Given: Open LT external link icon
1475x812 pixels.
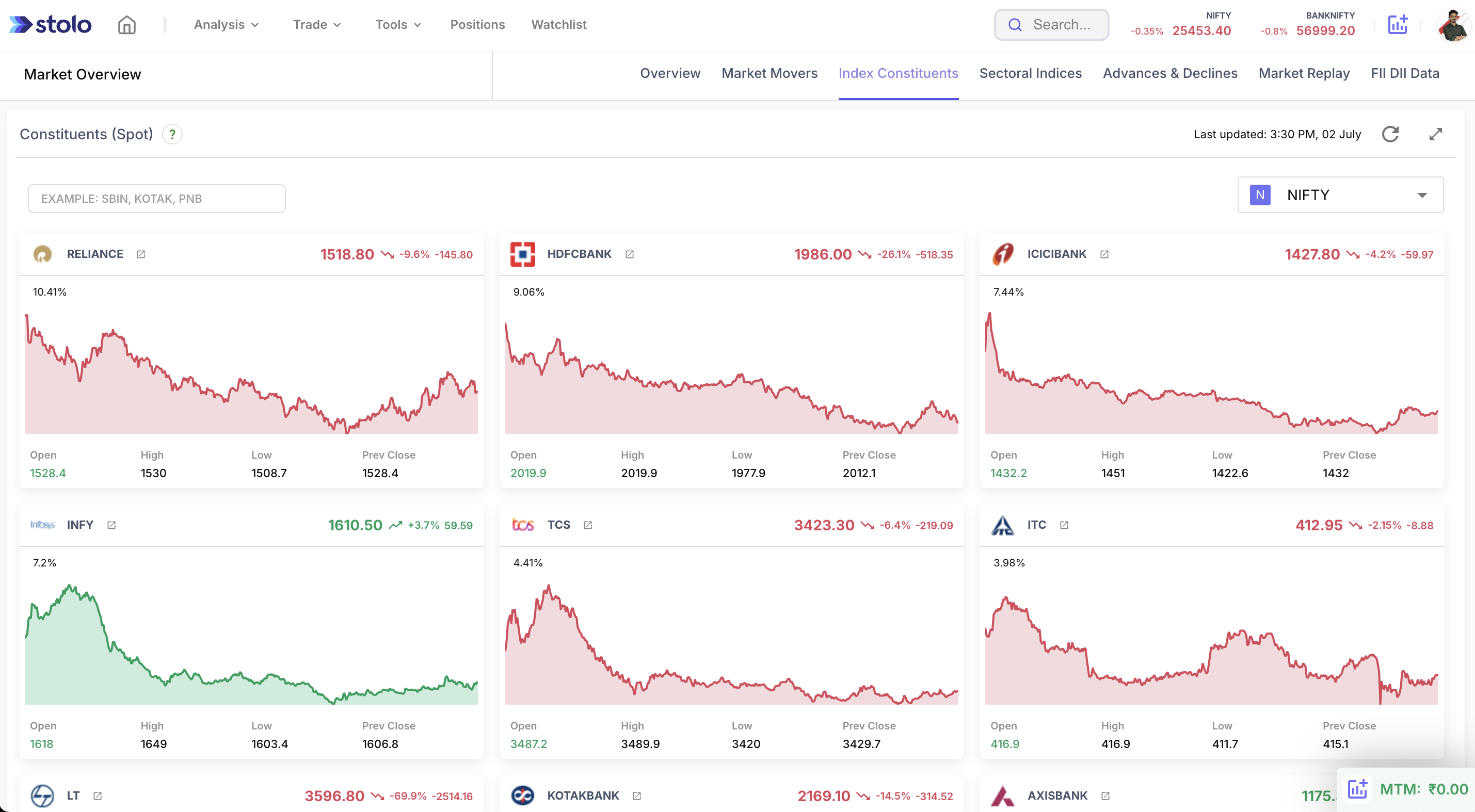Looking at the screenshot, I should pos(98,796).
